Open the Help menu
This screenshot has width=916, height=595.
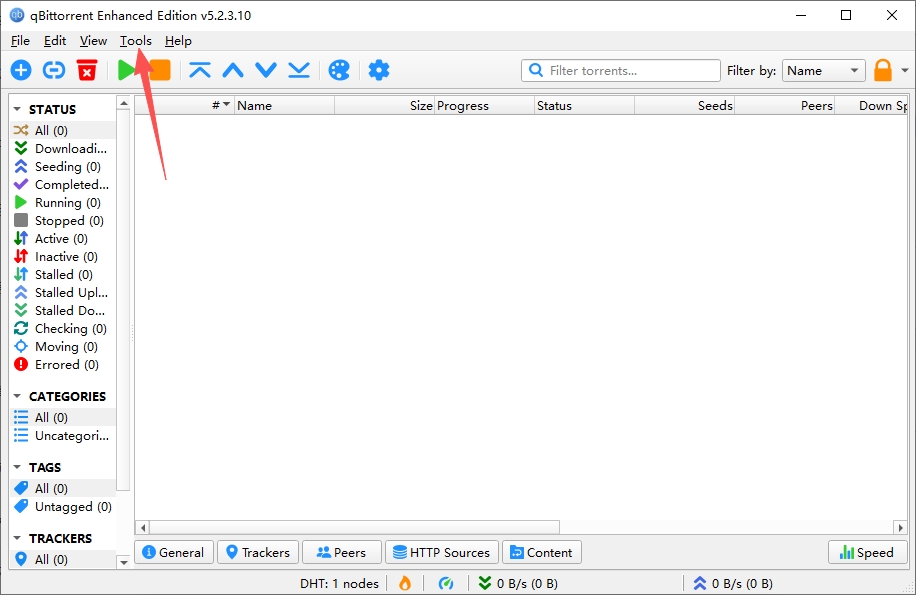click(x=178, y=41)
